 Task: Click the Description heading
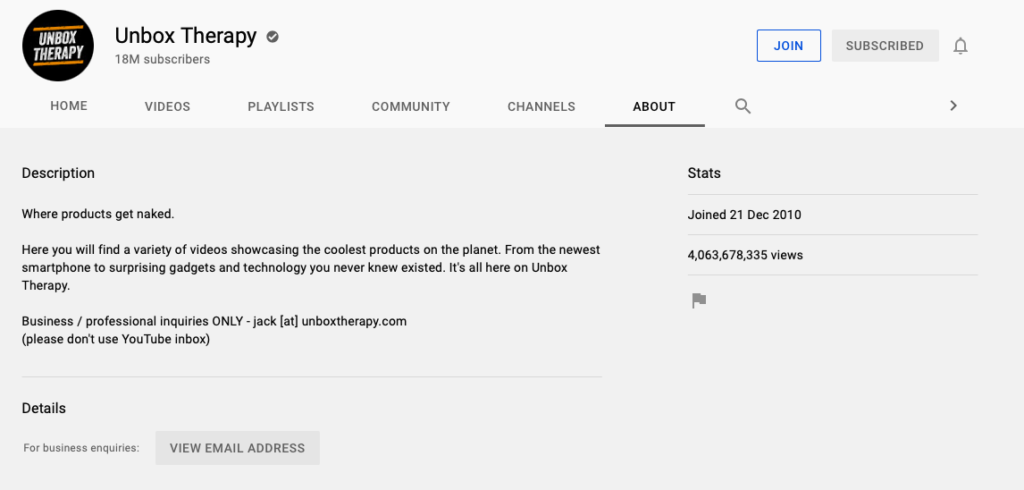tap(58, 173)
